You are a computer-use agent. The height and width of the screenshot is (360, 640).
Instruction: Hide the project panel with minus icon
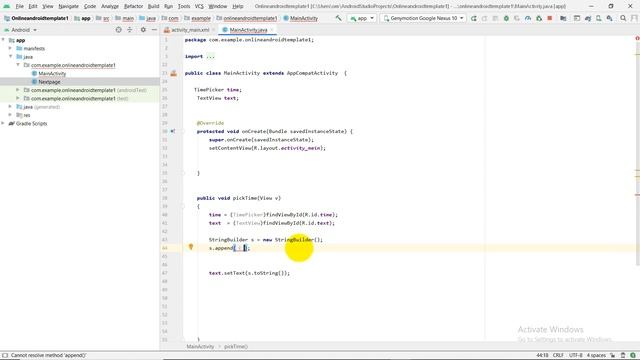[x=154, y=30]
